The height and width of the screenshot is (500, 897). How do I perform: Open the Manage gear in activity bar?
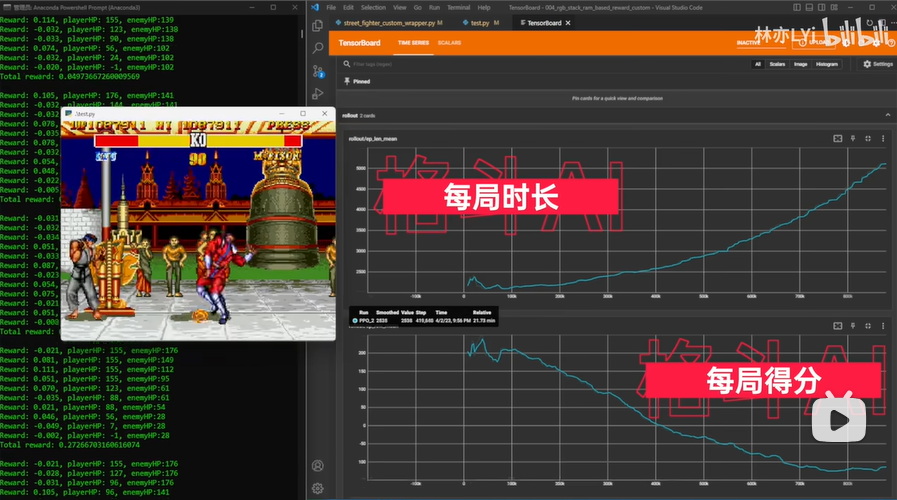coord(317,488)
